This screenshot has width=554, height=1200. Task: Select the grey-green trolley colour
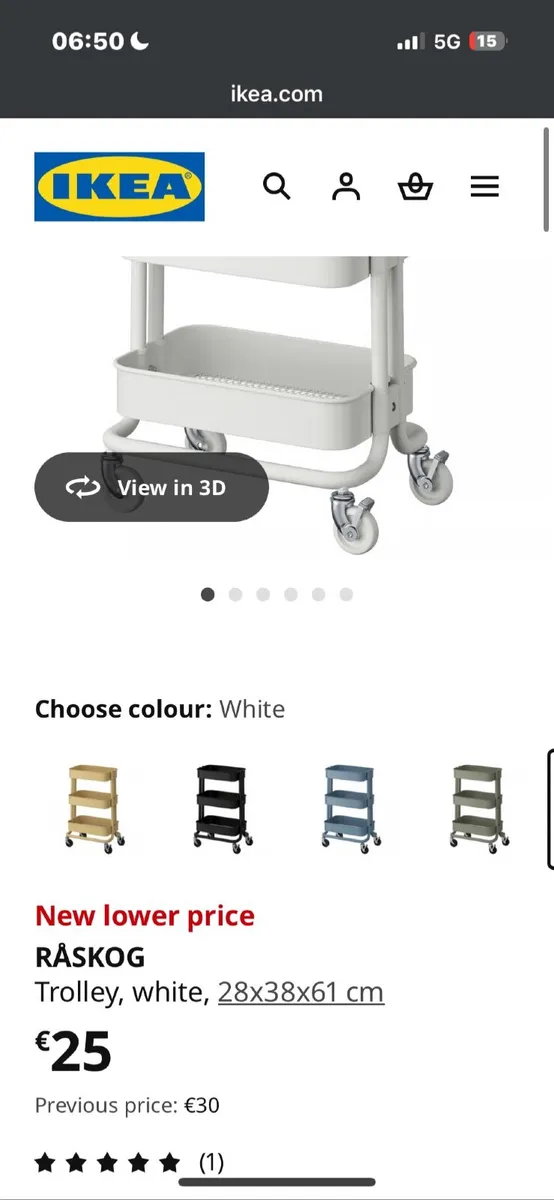tap(477, 807)
